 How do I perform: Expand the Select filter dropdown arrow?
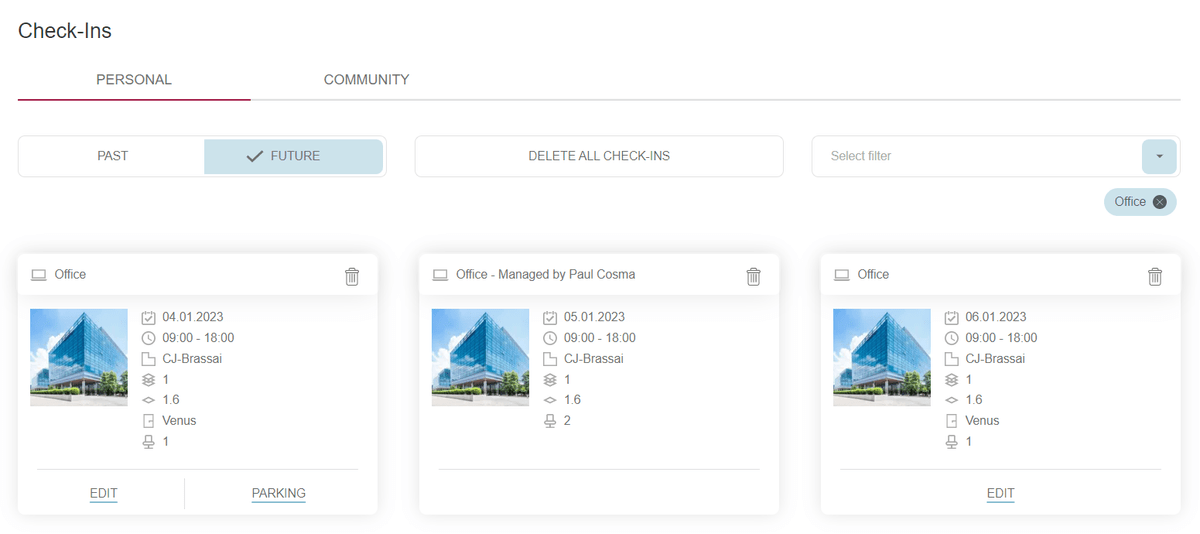(x=1159, y=156)
